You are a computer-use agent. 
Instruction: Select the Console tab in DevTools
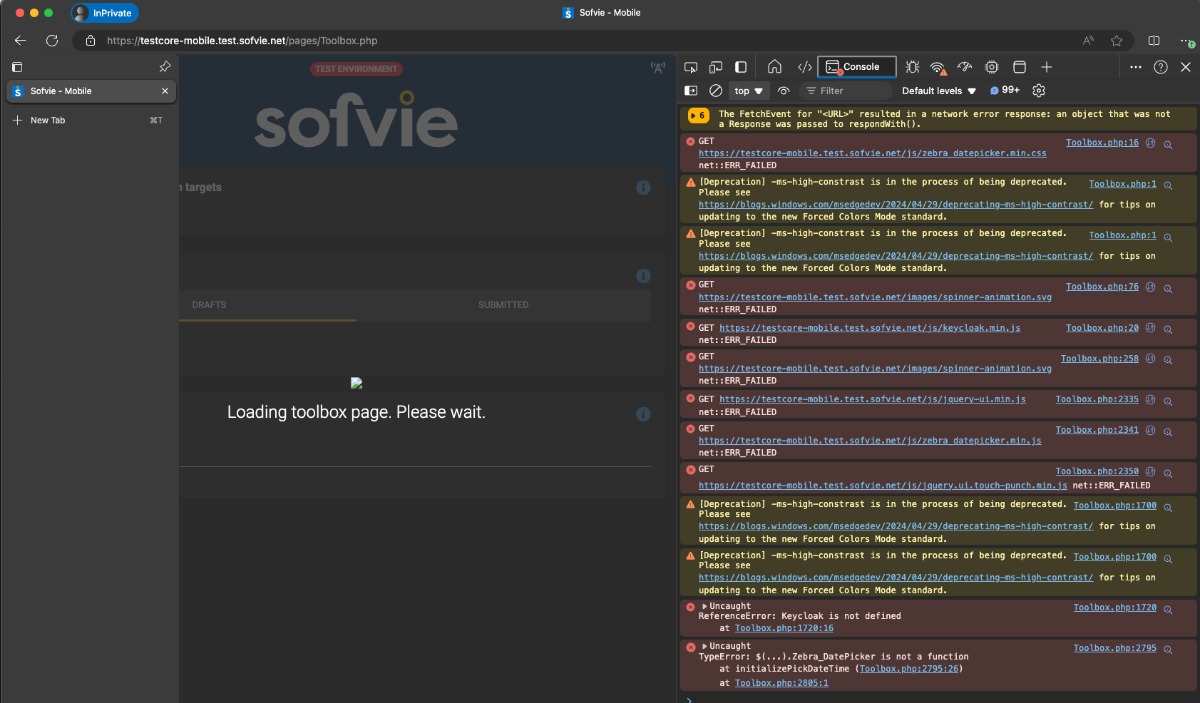[x=857, y=67]
